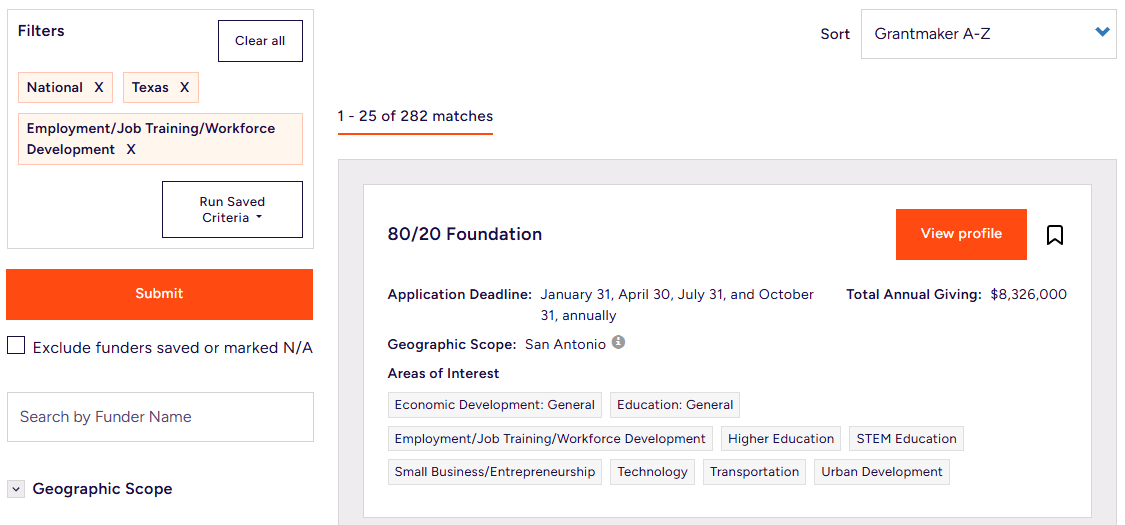Choose the Small Business/Entrepreneurship tag
The height and width of the screenshot is (525, 1125).
tap(494, 472)
